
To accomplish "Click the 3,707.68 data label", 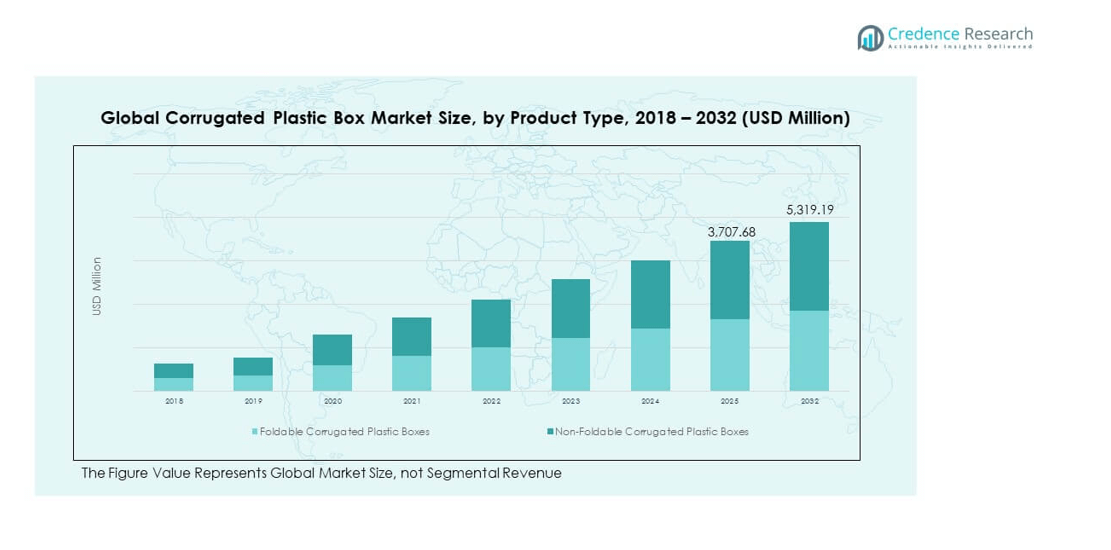I will coord(731,231).
